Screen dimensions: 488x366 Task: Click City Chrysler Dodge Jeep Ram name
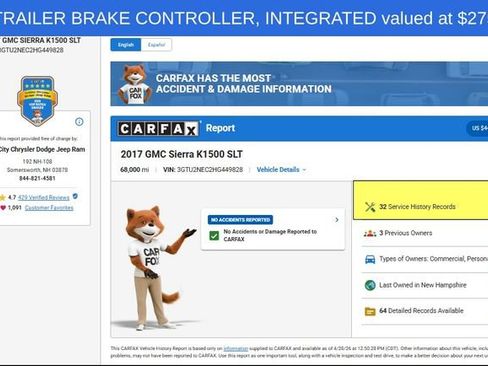[x=42, y=149]
